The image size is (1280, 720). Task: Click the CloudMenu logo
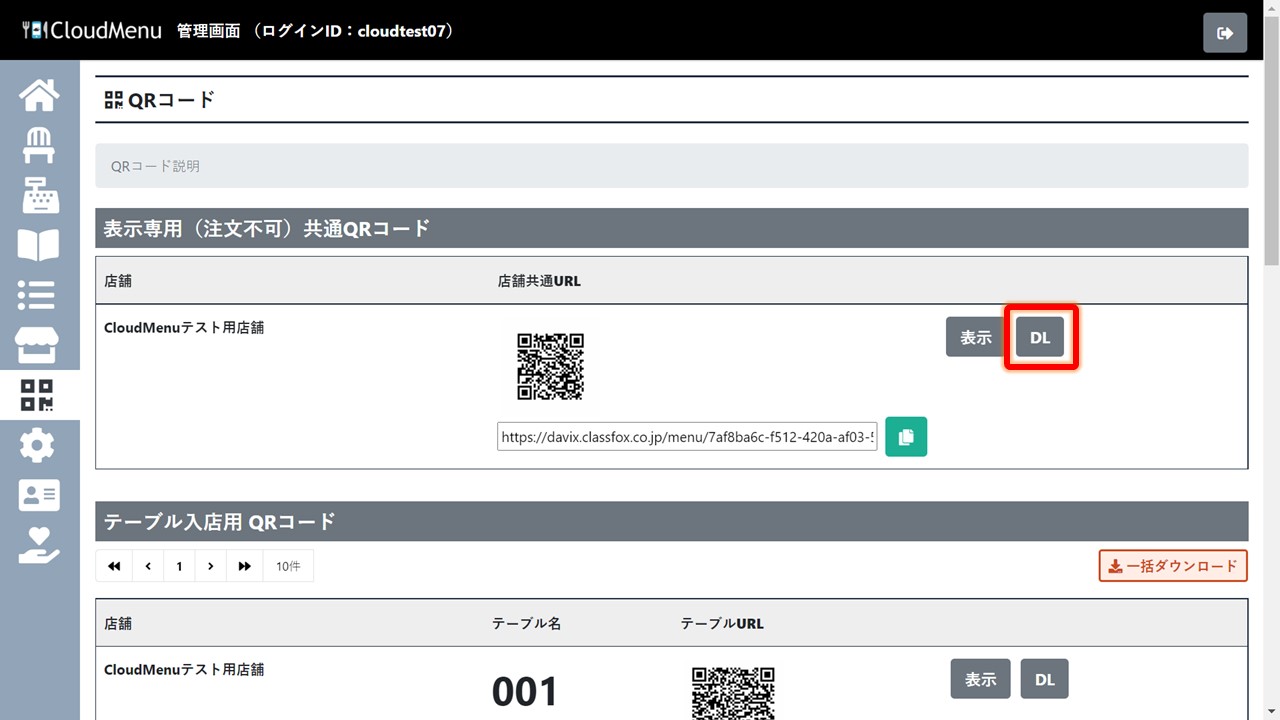[91, 31]
